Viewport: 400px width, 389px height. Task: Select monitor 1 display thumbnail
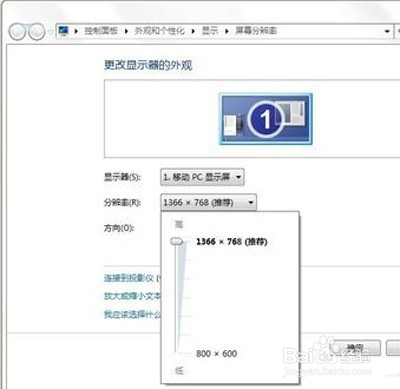coord(266,119)
